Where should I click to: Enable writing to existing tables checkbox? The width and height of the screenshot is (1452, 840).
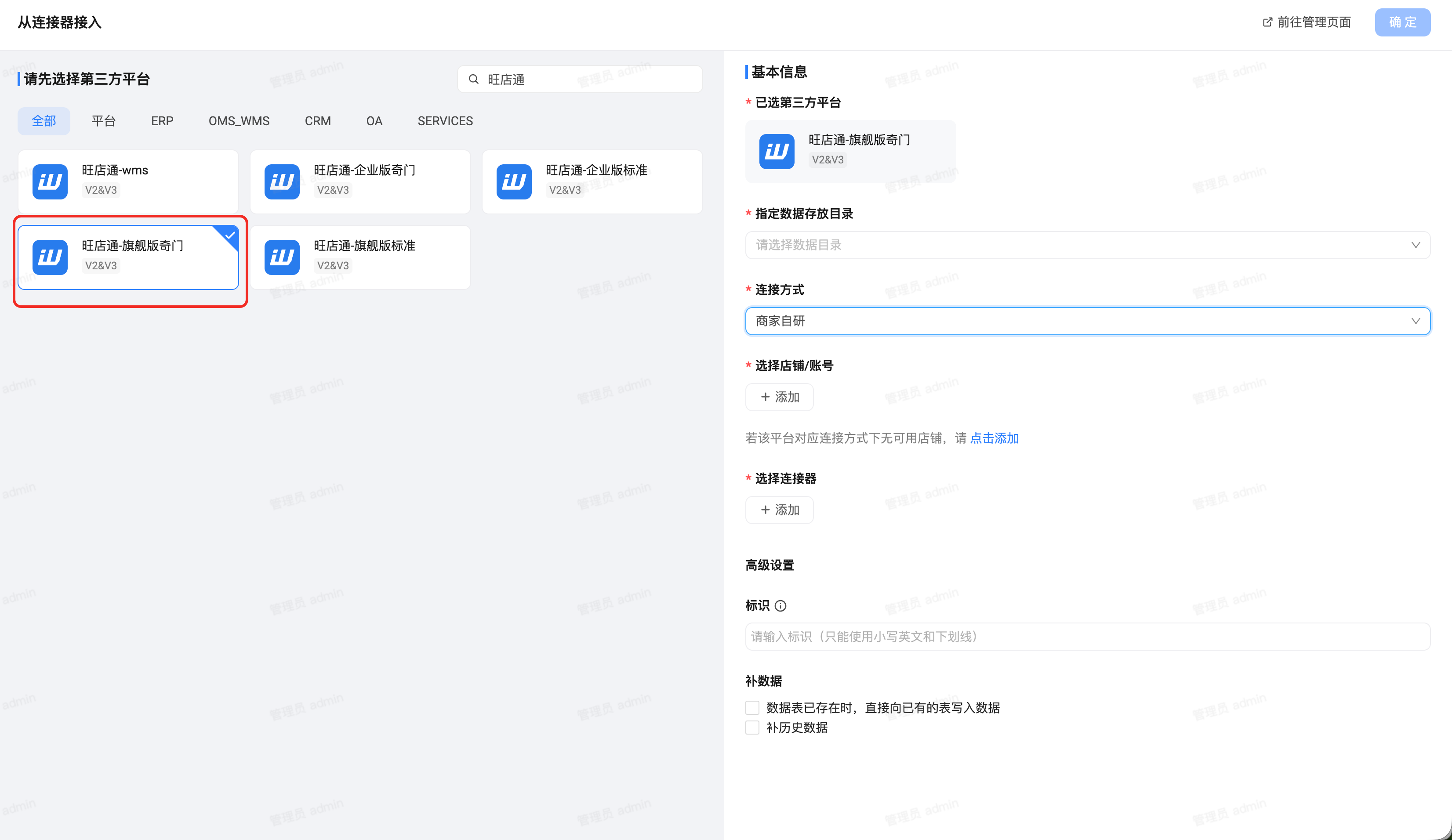752,707
